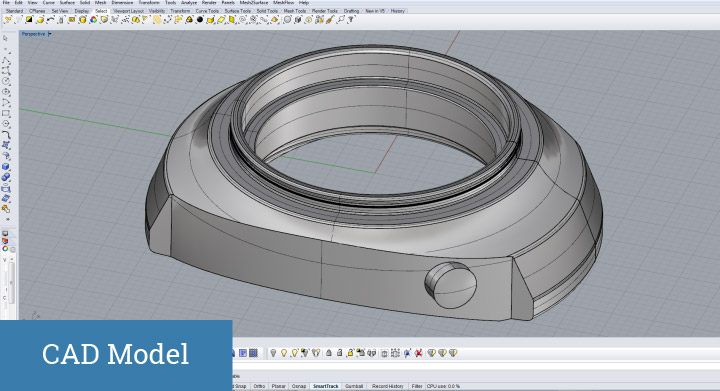The width and height of the screenshot is (720, 391).
Task: Click the Unlock objects yellow padlock icon
Action: pos(350,353)
